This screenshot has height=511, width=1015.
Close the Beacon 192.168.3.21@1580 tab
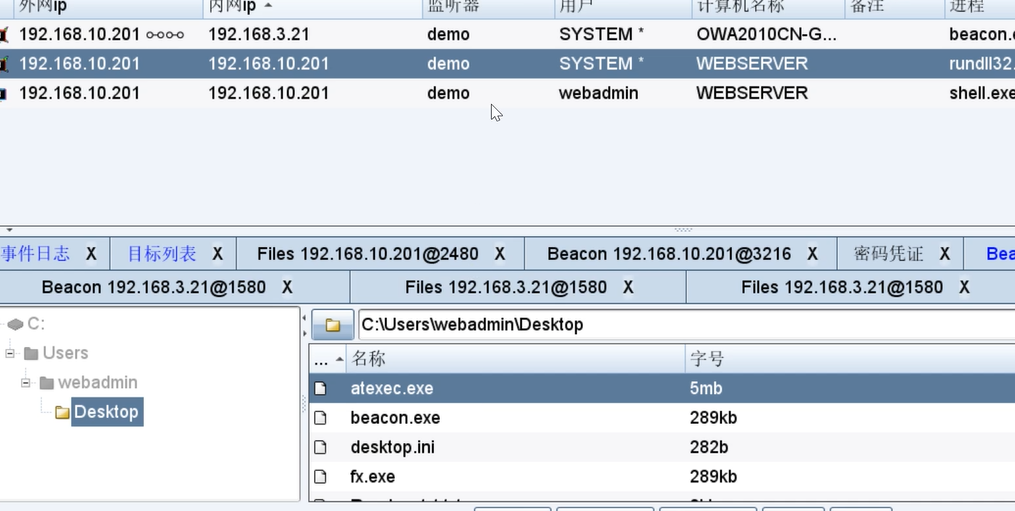click(x=287, y=288)
